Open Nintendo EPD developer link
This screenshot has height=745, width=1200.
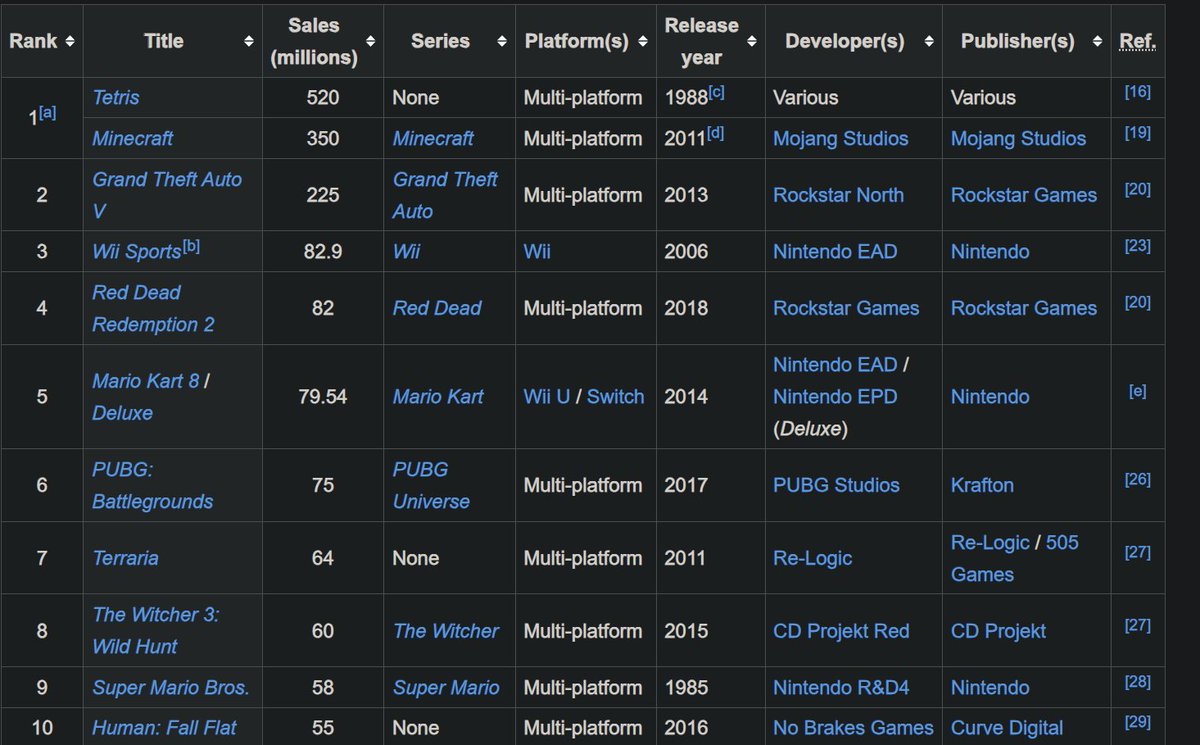(x=835, y=397)
